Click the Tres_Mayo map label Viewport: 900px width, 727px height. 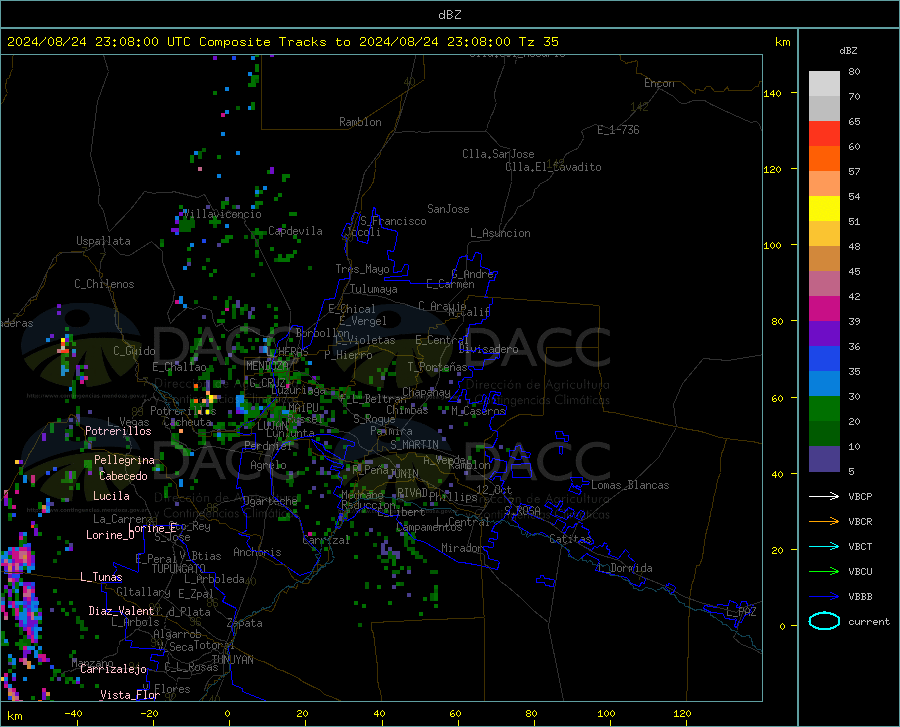(x=362, y=269)
